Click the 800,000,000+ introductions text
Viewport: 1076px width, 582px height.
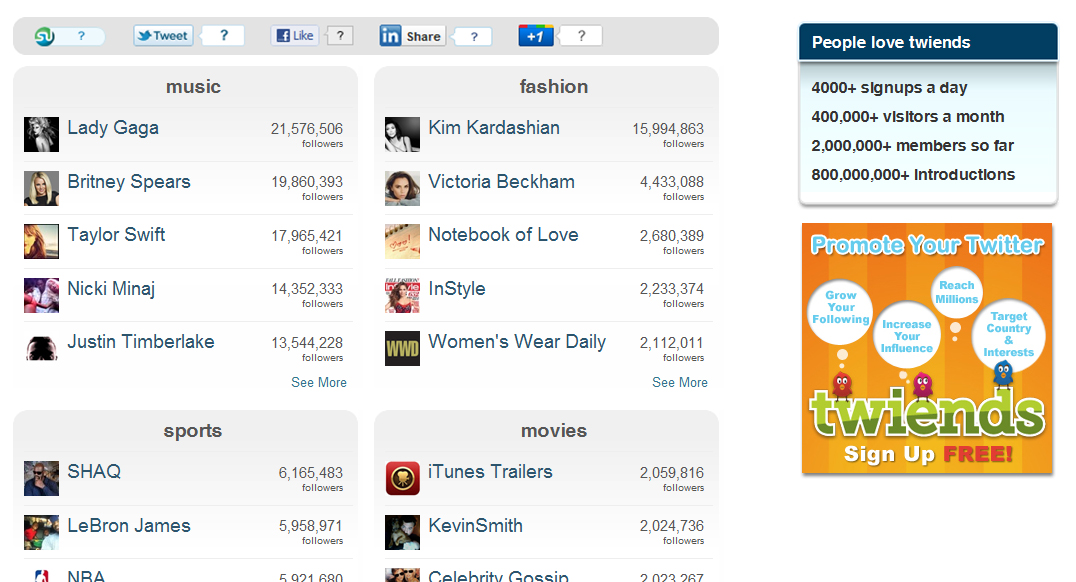click(x=913, y=175)
